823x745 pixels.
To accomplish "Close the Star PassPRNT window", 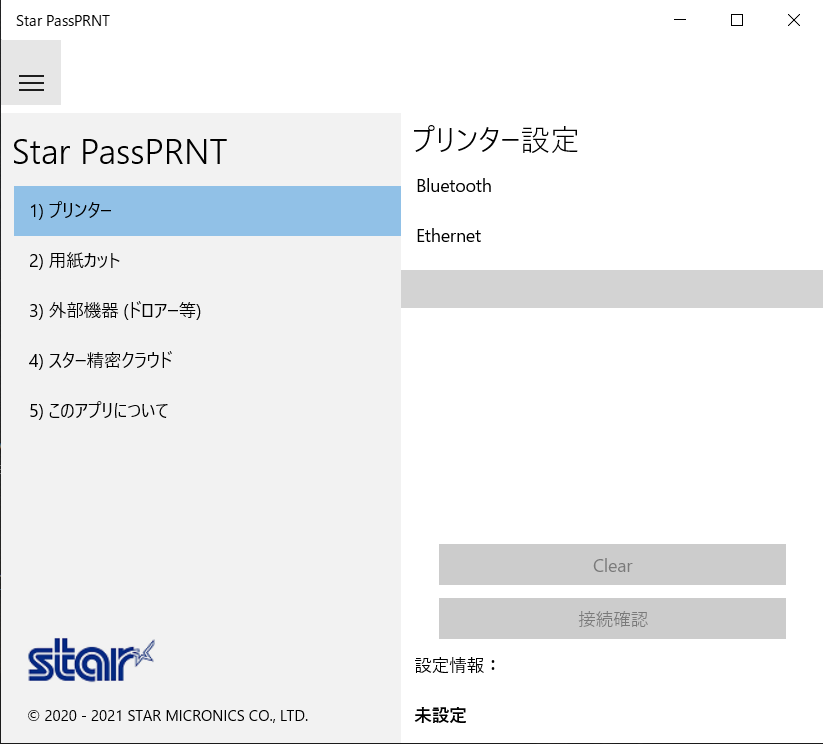I will pos(794,20).
